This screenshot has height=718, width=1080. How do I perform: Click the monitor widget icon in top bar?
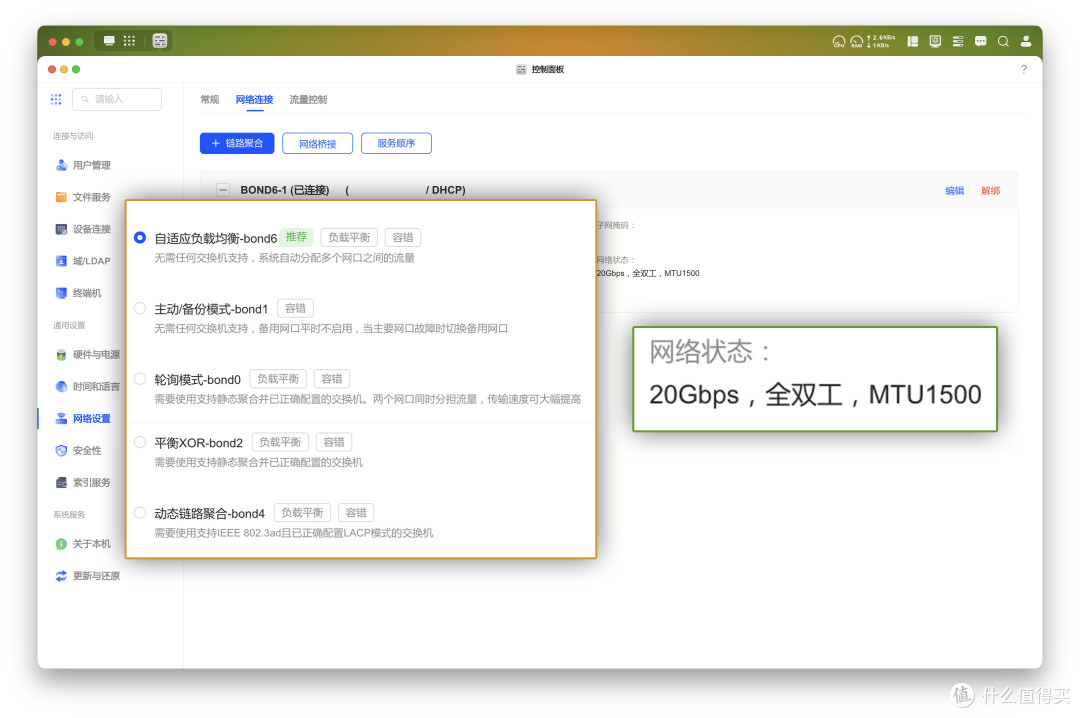935,41
